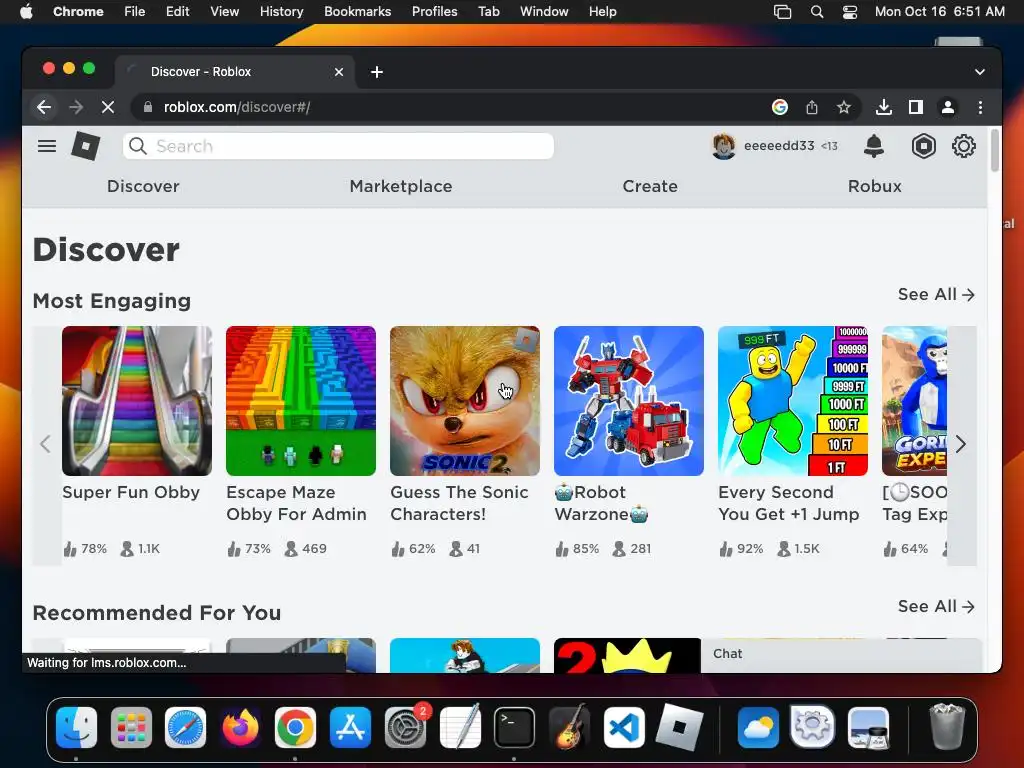
Task: Click the Roblox logo home icon
Action: click(x=86, y=146)
